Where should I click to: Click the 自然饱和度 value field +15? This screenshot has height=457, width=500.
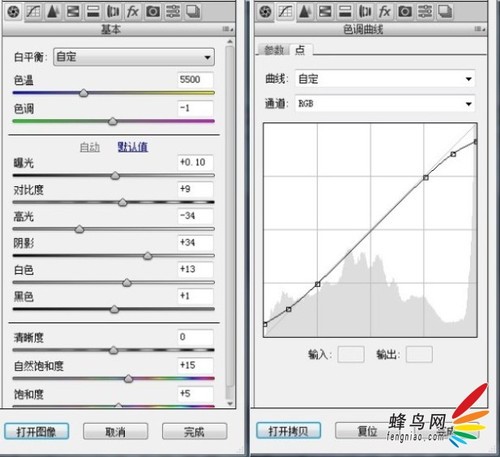click(x=195, y=365)
